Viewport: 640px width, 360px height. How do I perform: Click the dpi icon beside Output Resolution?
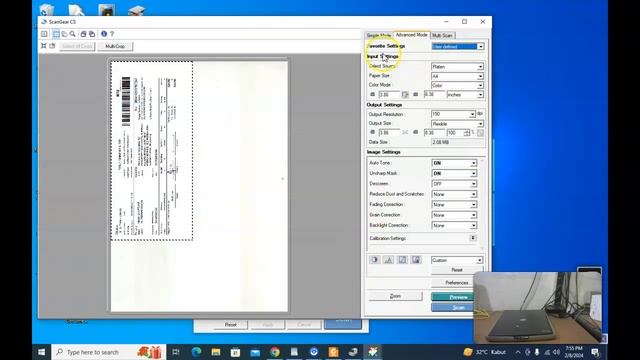pyautogui.click(x=480, y=114)
